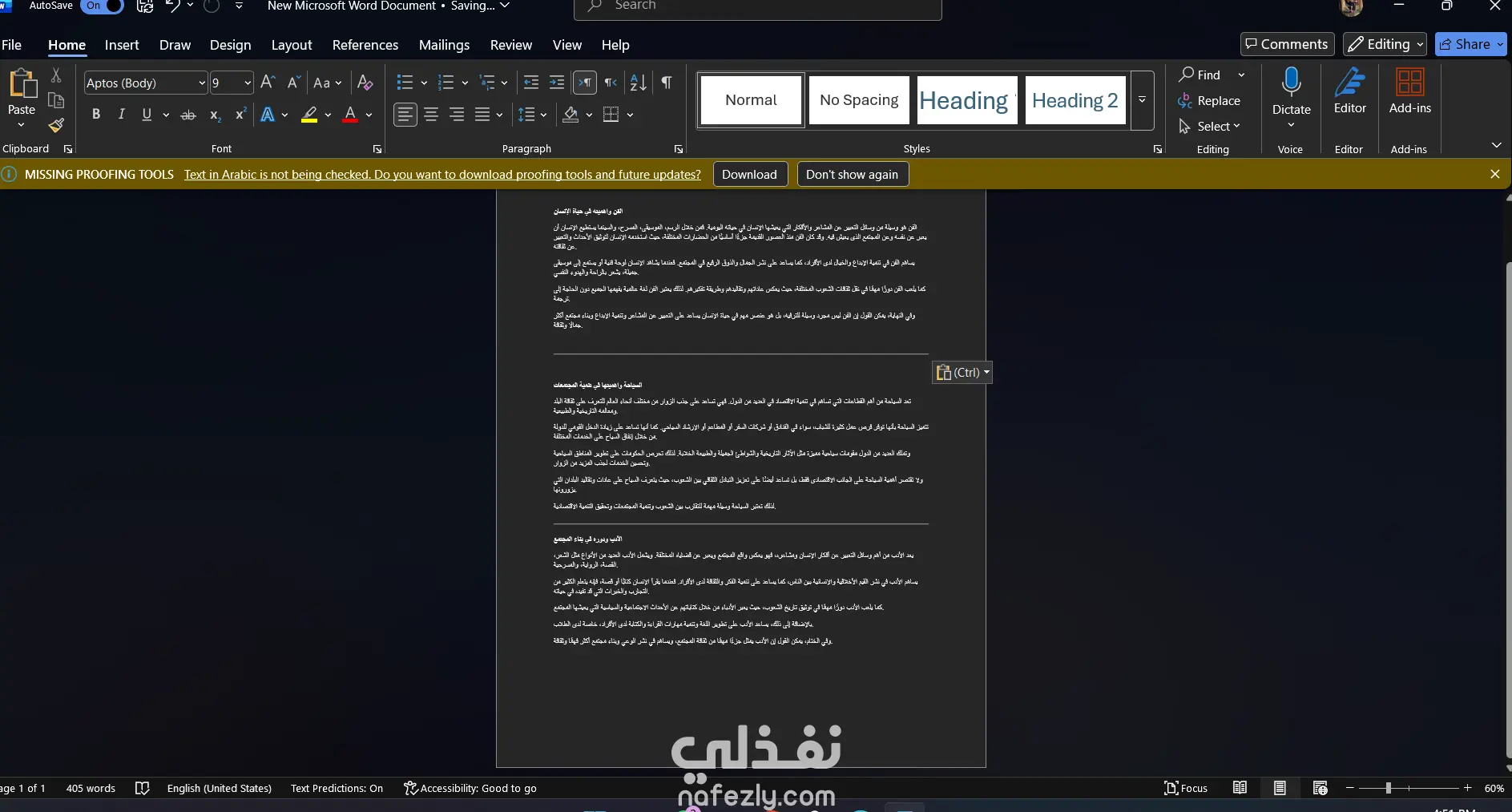Open the Change Case dropdown
Screen dimensions: 1512x812
[327, 83]
